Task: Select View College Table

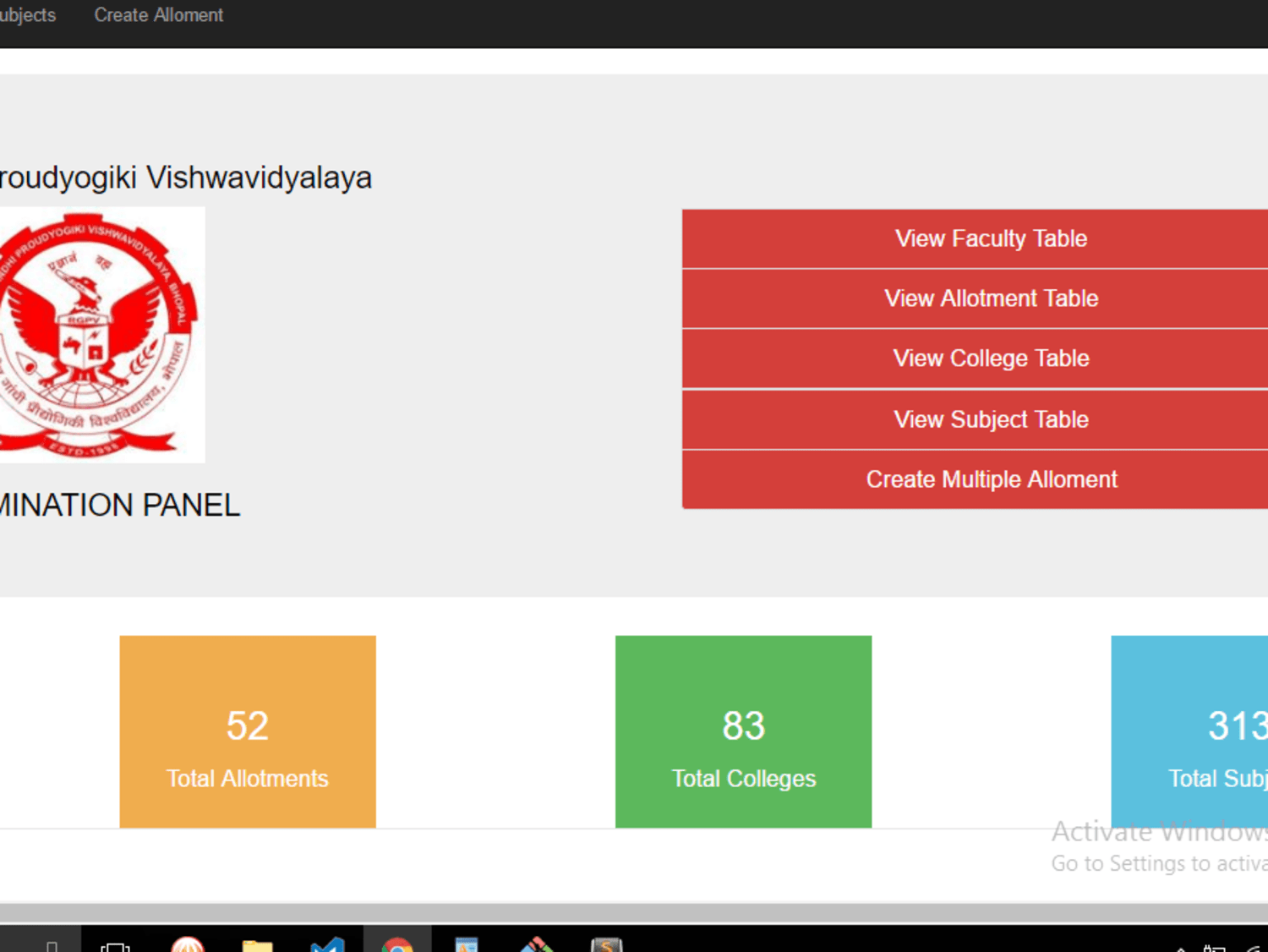Action: (975, 359)
